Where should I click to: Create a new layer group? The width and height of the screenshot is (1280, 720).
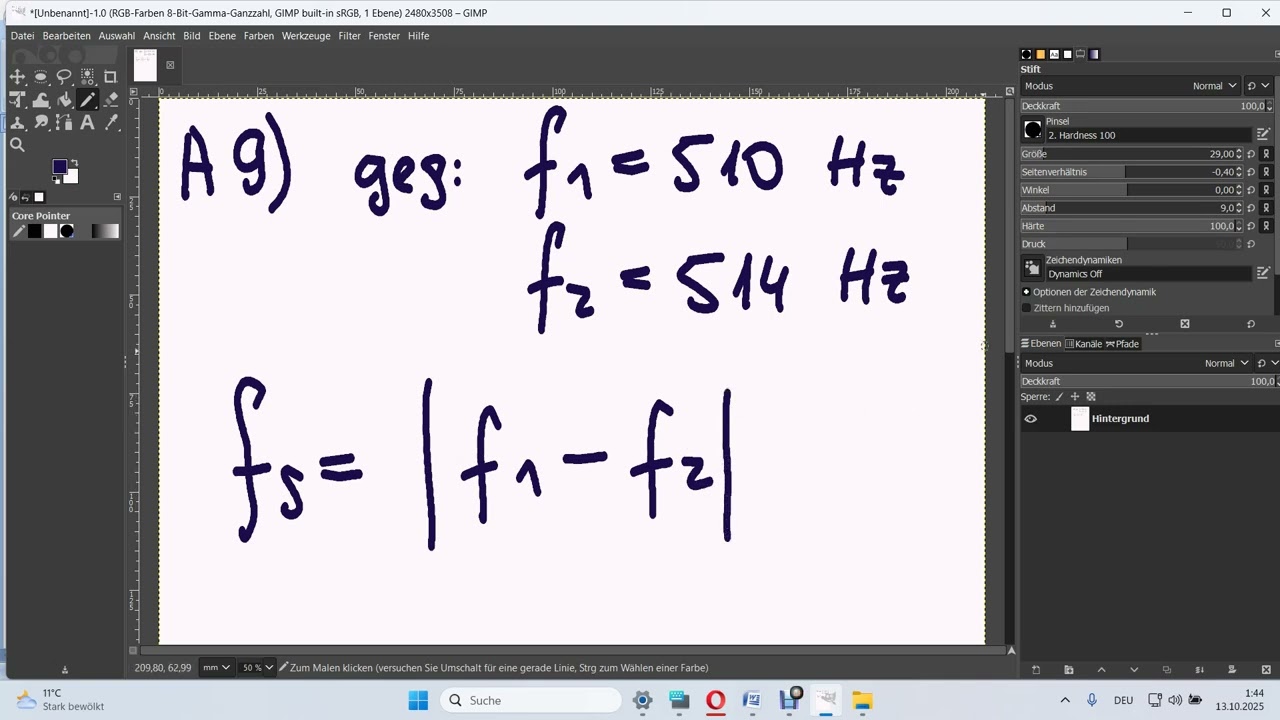(x=1069, y=670)
